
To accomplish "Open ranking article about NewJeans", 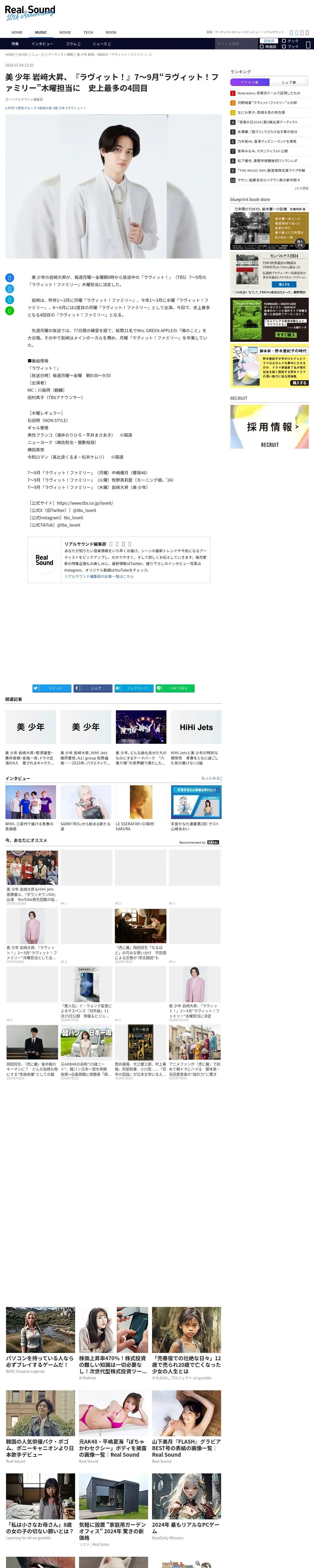I will tap(269, 93).
